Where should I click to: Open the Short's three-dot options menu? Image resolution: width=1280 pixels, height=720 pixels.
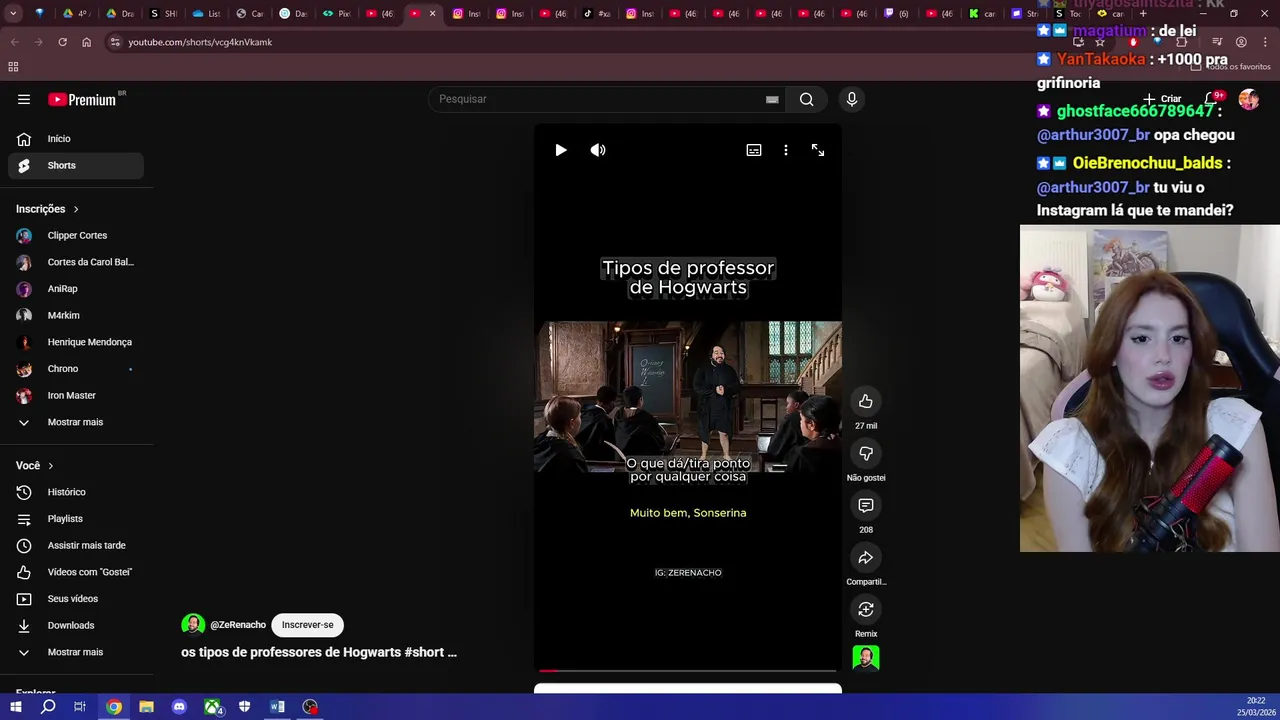786,150
